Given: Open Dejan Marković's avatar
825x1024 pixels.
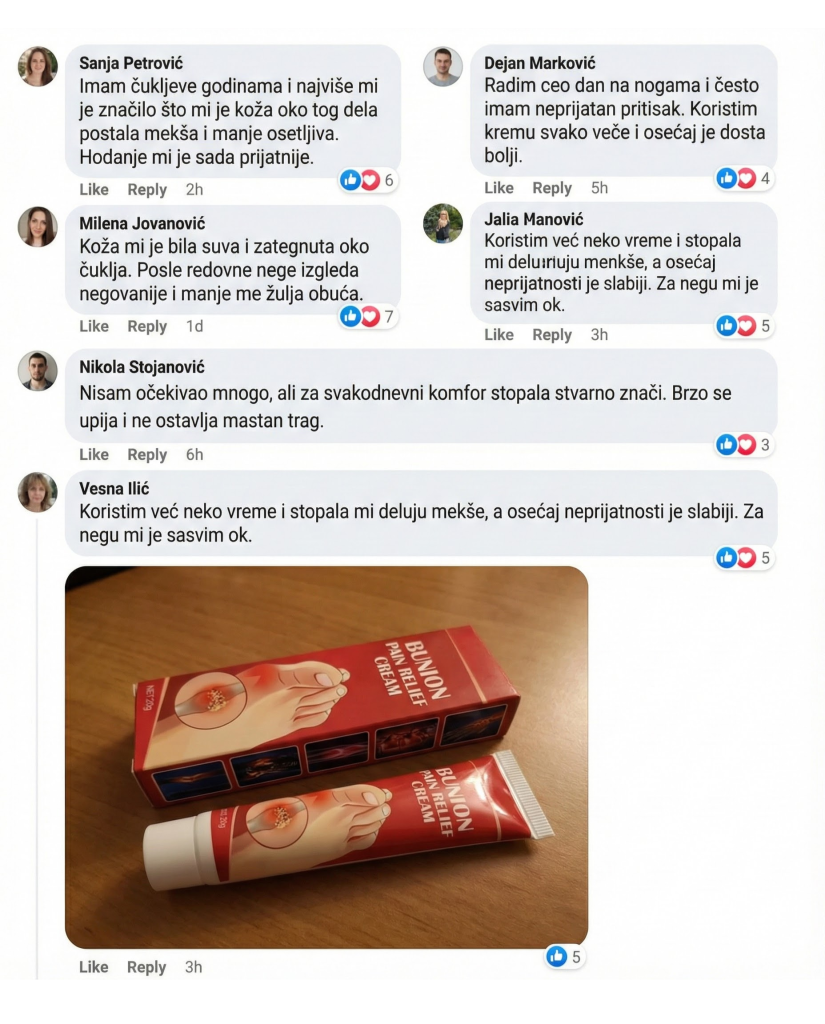Looking at the screenshot, I should 443,67.
